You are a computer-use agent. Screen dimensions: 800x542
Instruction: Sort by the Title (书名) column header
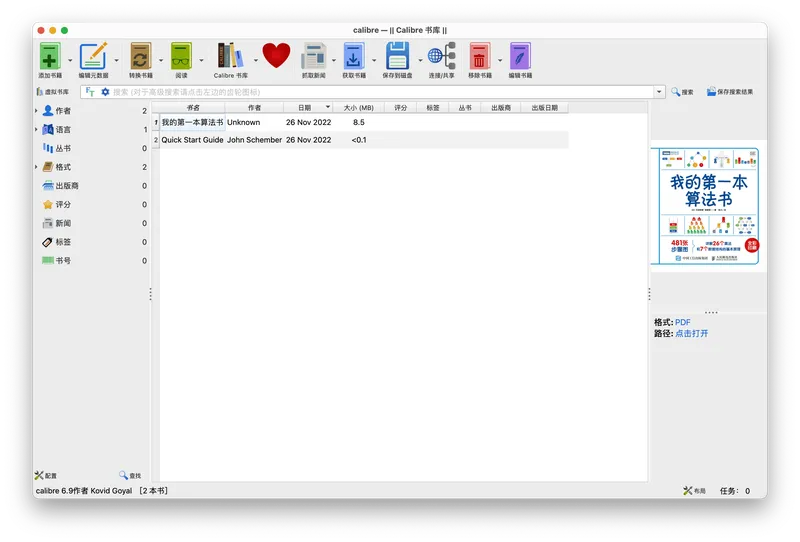[x=193, y=108]
